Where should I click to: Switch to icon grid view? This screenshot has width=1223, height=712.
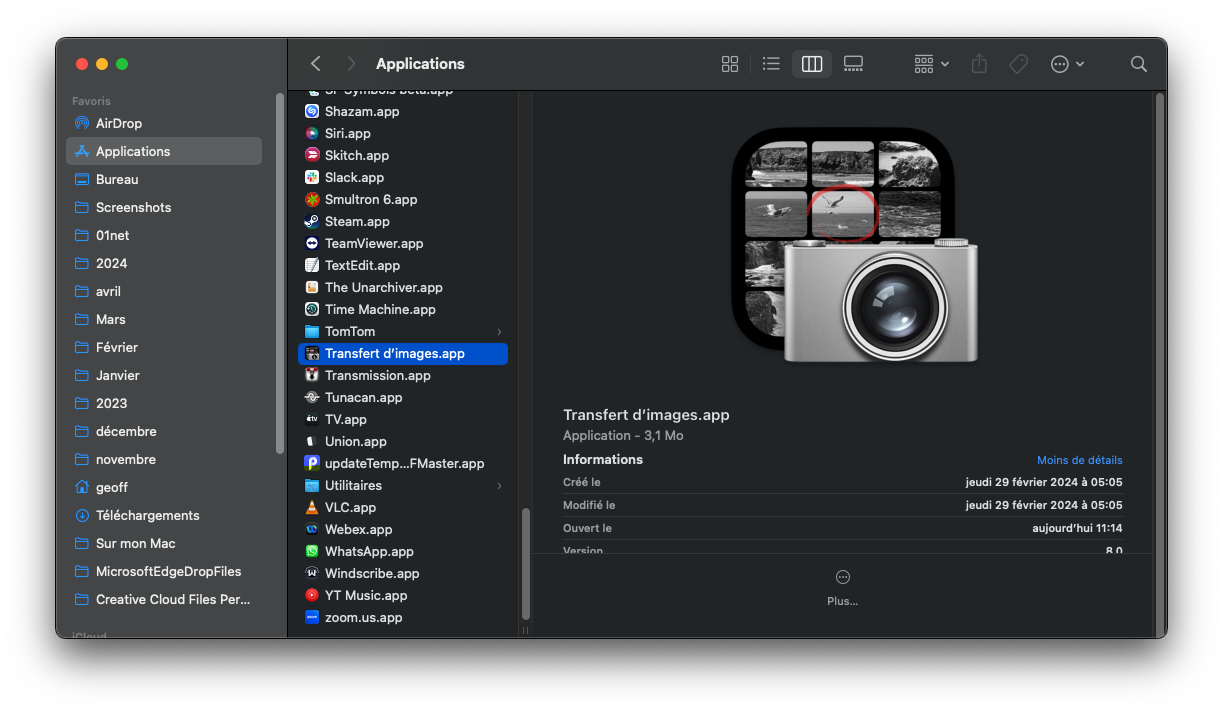point(730,64)
